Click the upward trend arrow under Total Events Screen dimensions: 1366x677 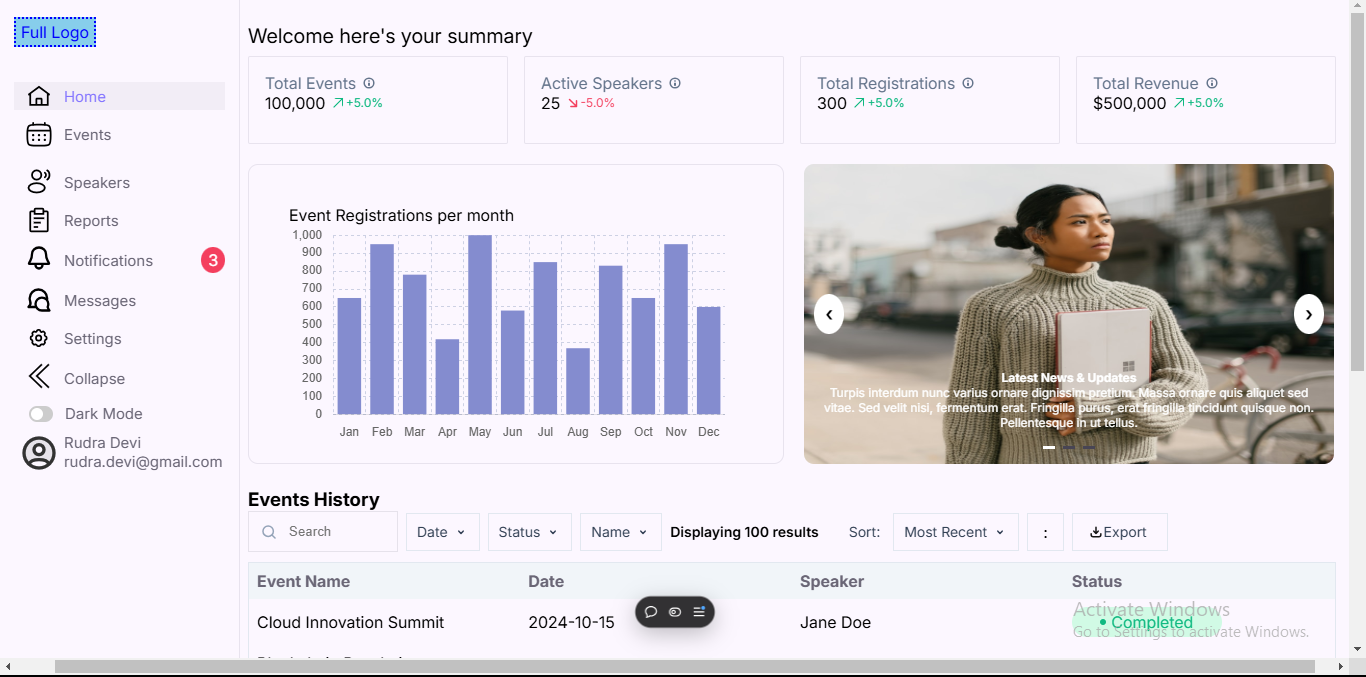338,103
